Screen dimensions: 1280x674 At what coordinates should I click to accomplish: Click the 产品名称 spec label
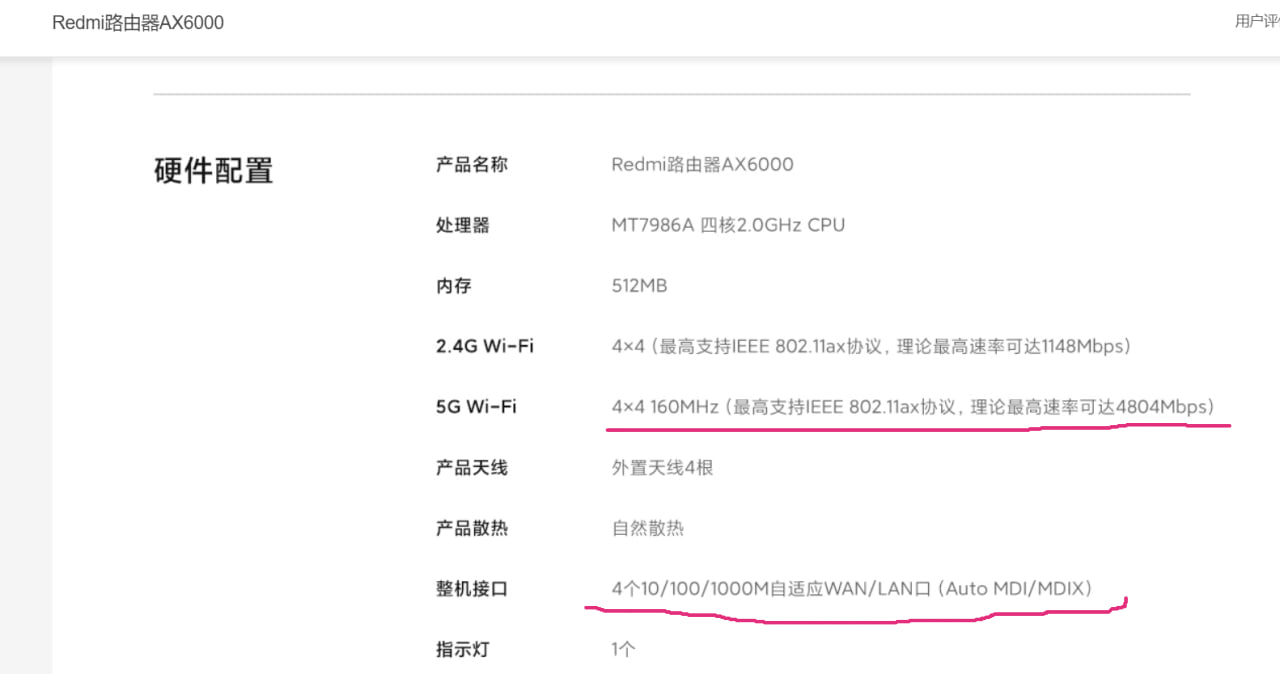tap(471, 164)
